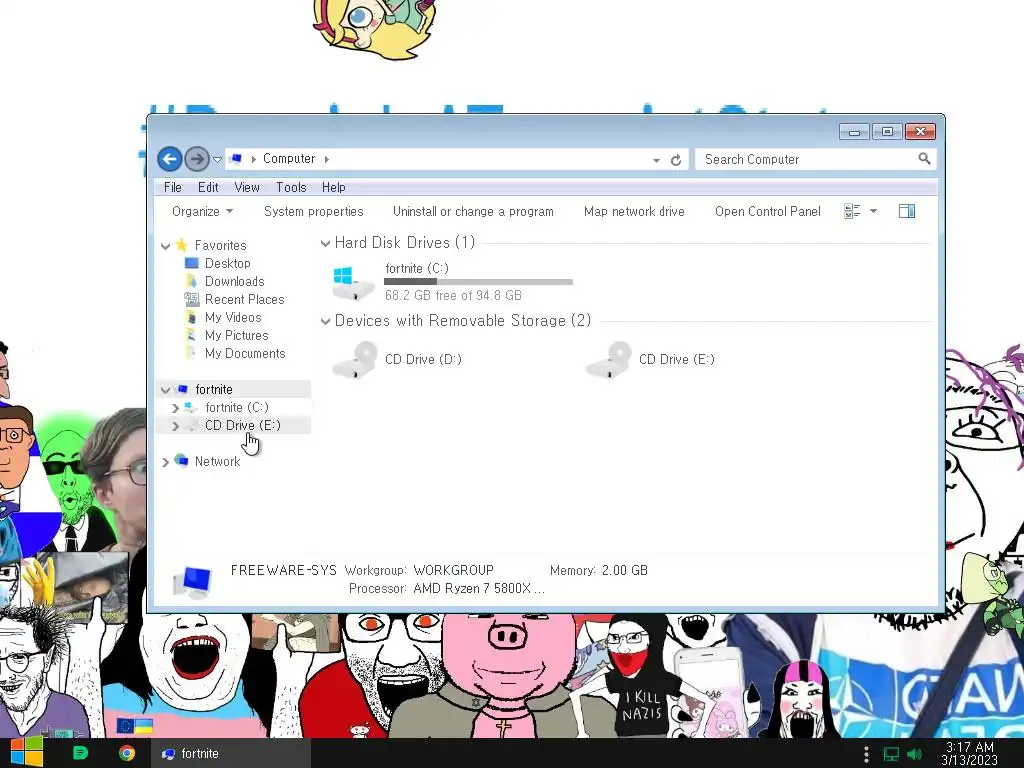Viewport: 1024px width, 768px height.
Task: Open the recent locations arrow beside Forward
Action: pyautogui.click(x=217, y=159)
